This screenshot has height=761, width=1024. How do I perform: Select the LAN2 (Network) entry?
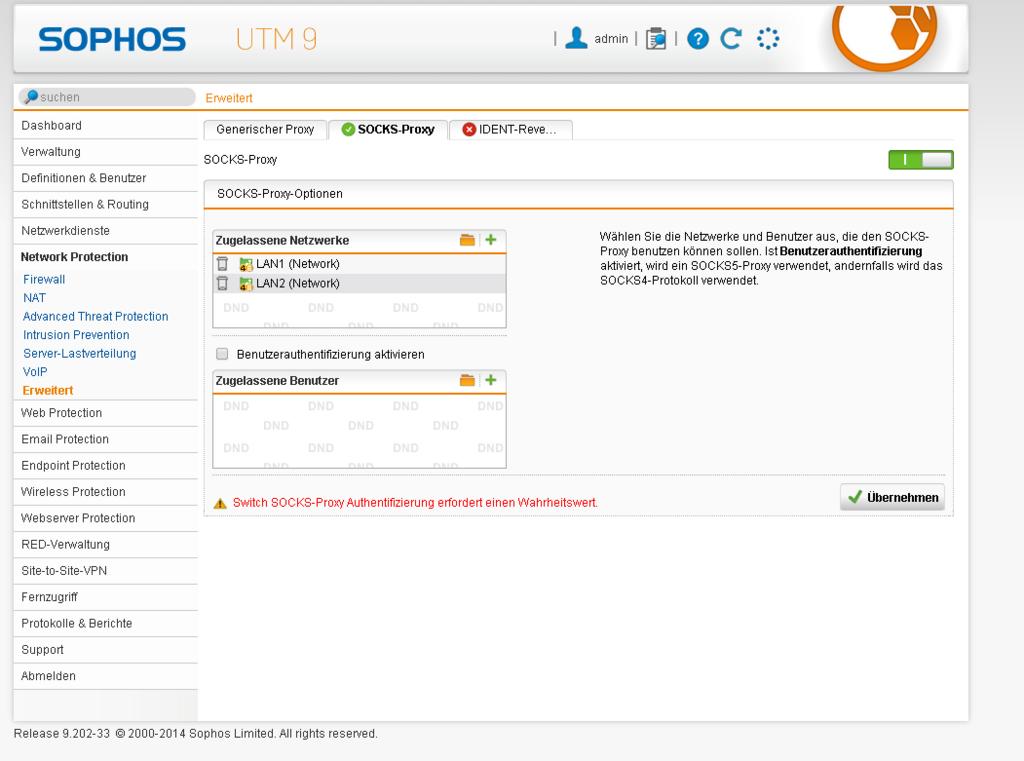[x=359, y=283]
